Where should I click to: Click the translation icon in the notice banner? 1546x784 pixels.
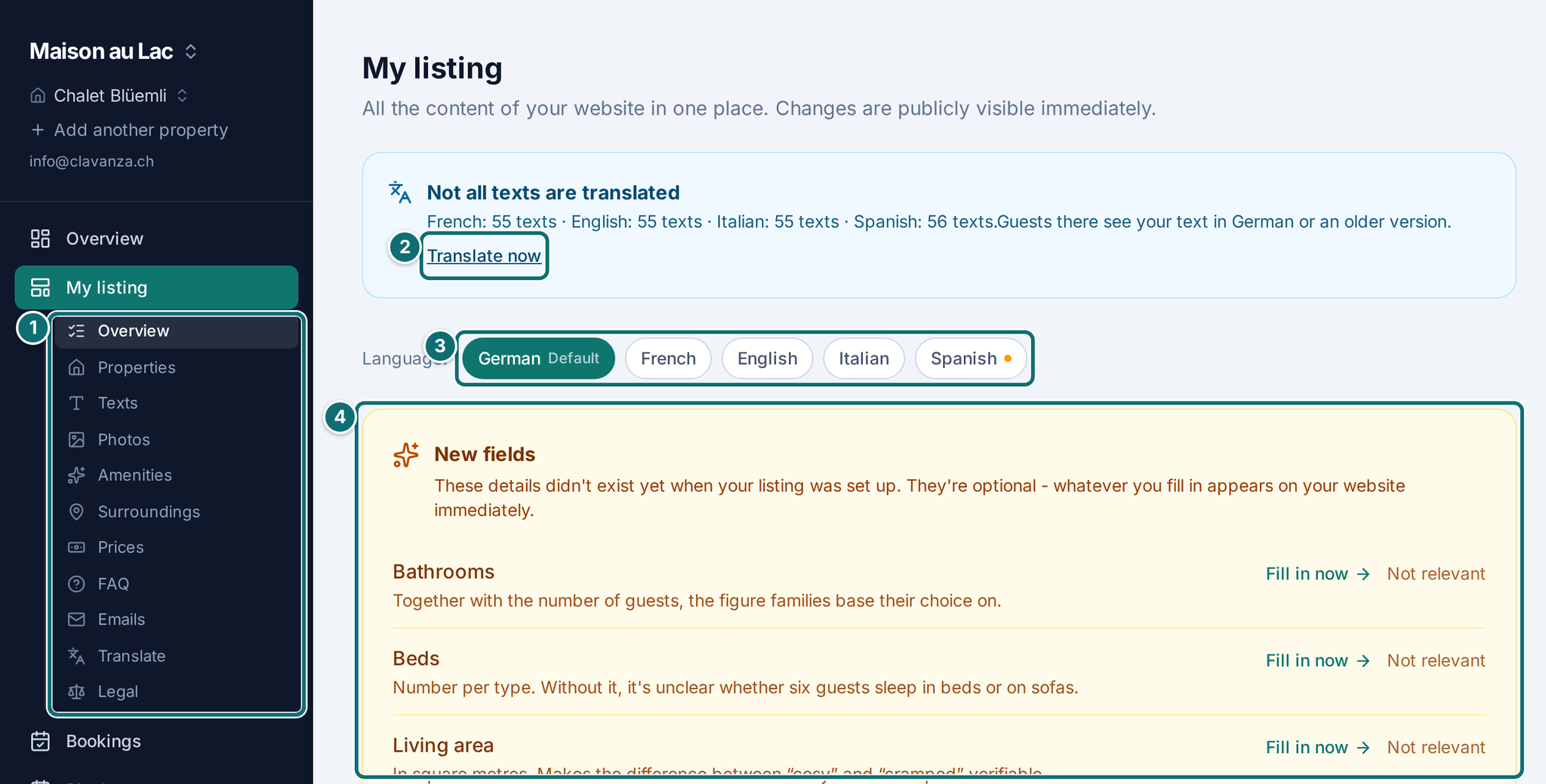tap(400, 192)
